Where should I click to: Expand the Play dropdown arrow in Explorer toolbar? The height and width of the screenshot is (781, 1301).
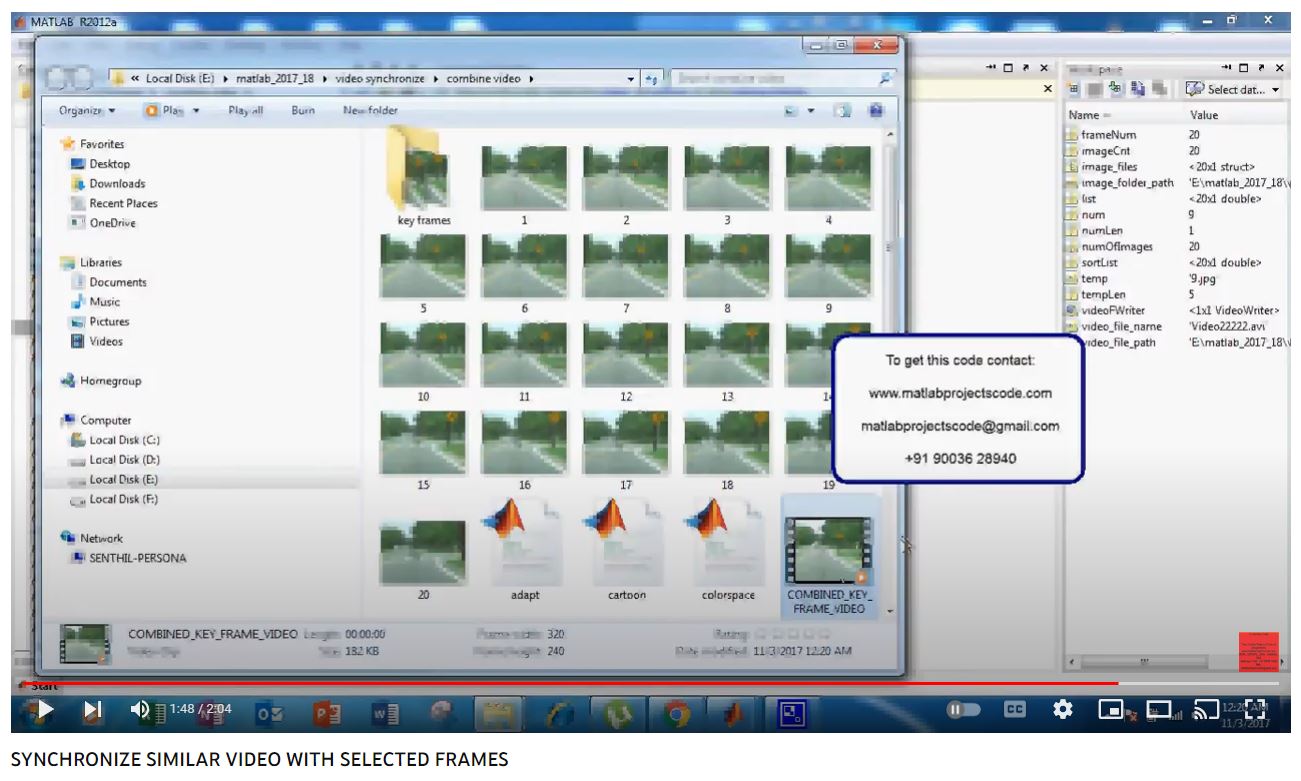point(196,111)
